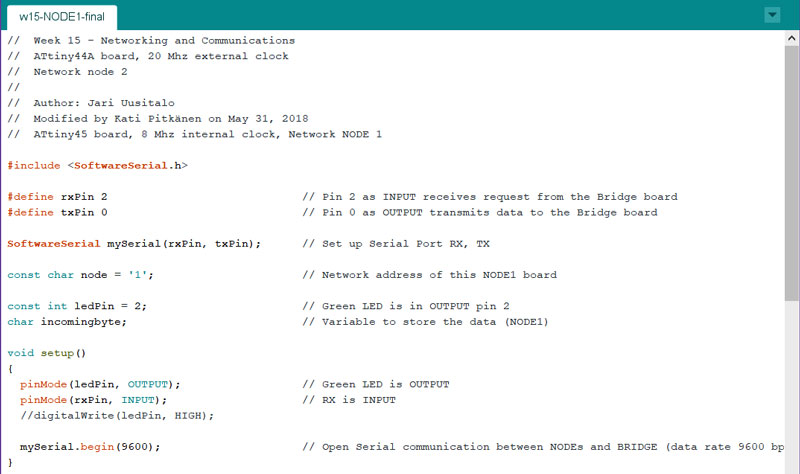The height and width of the screenshot is (474, 800).
Task: Click SoftwareSerial.h in the include line
Action: 128,166
